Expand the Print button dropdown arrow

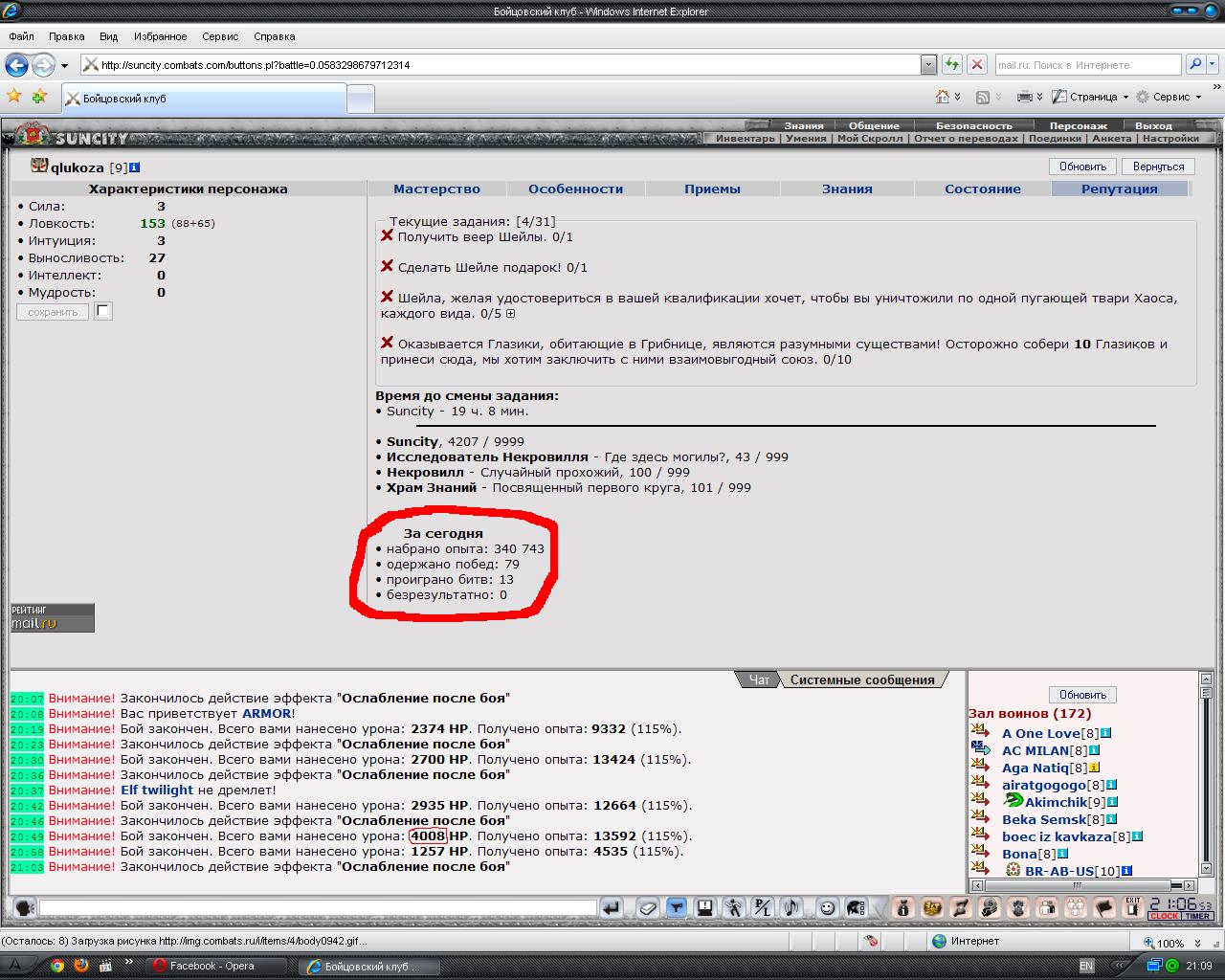(x=1040, y=97)
